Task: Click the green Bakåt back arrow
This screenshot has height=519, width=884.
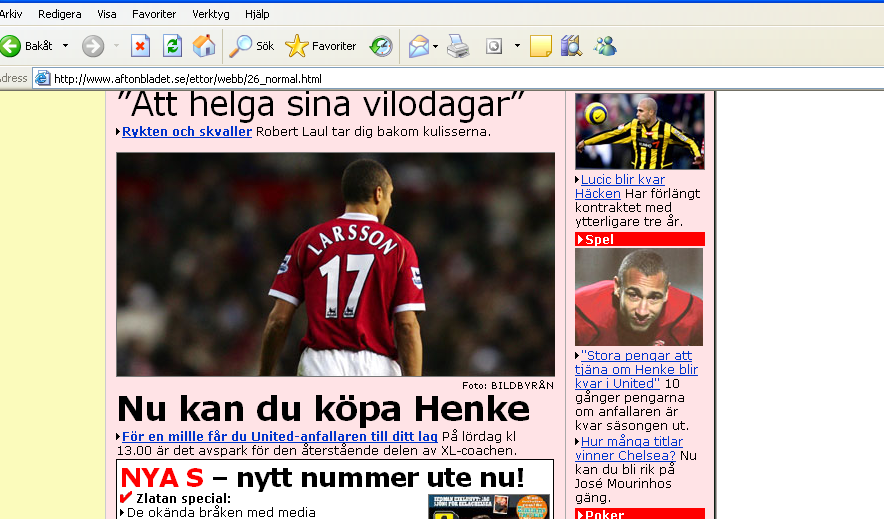Action: pos(10,46)
